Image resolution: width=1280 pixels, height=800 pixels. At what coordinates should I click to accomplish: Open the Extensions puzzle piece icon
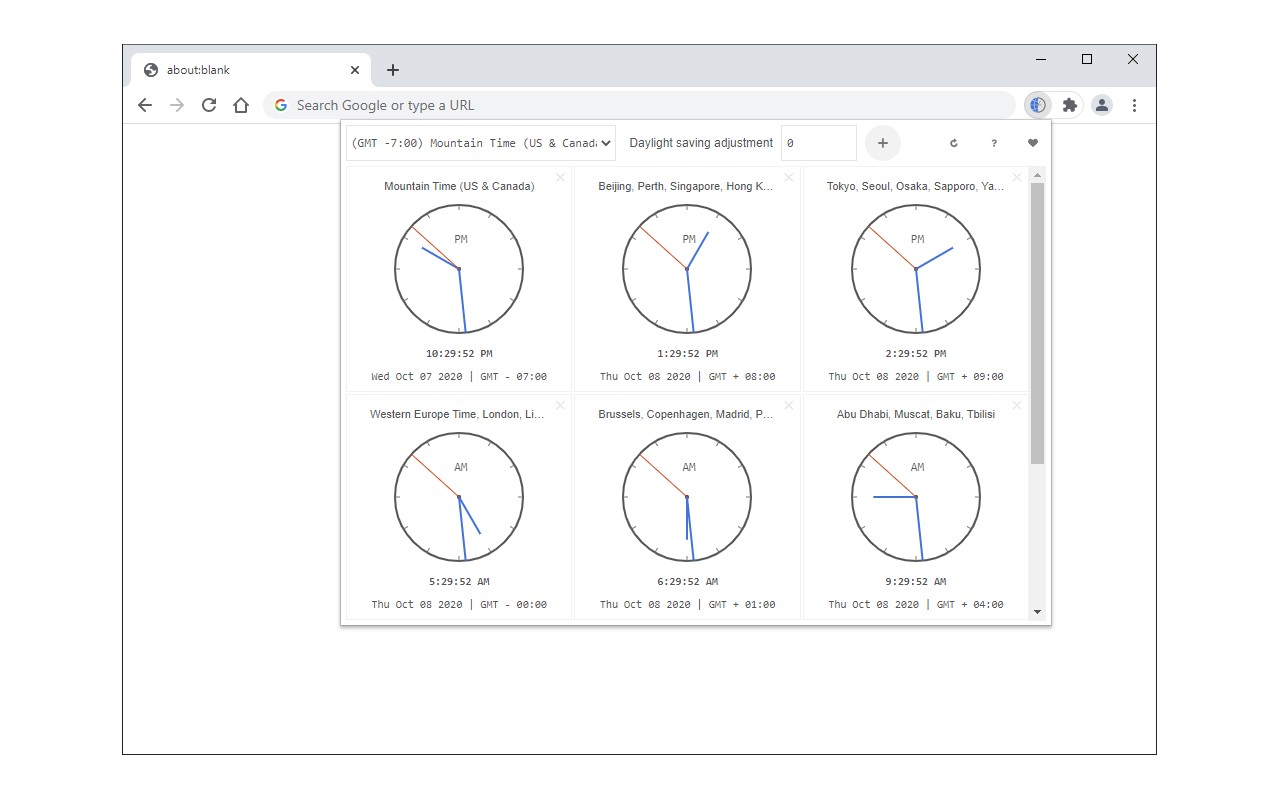[x=1070, y=105]
